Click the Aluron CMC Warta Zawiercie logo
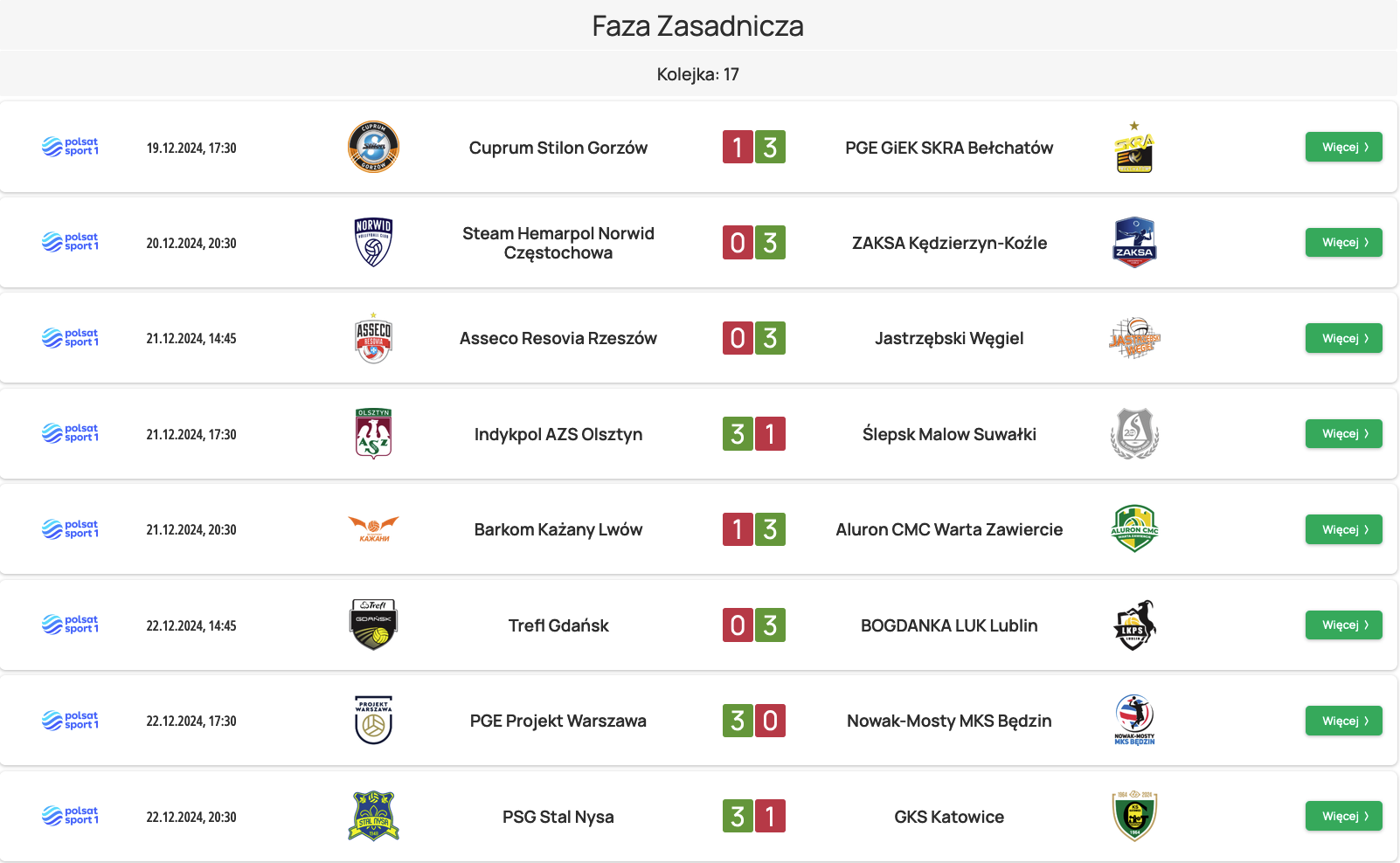The image size is (1400, 863). click(1134, 529)
